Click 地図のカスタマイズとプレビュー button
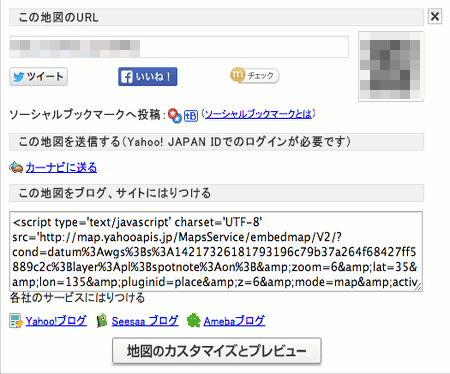The height and width of the screenshot is (374, 450). [217, 351]
